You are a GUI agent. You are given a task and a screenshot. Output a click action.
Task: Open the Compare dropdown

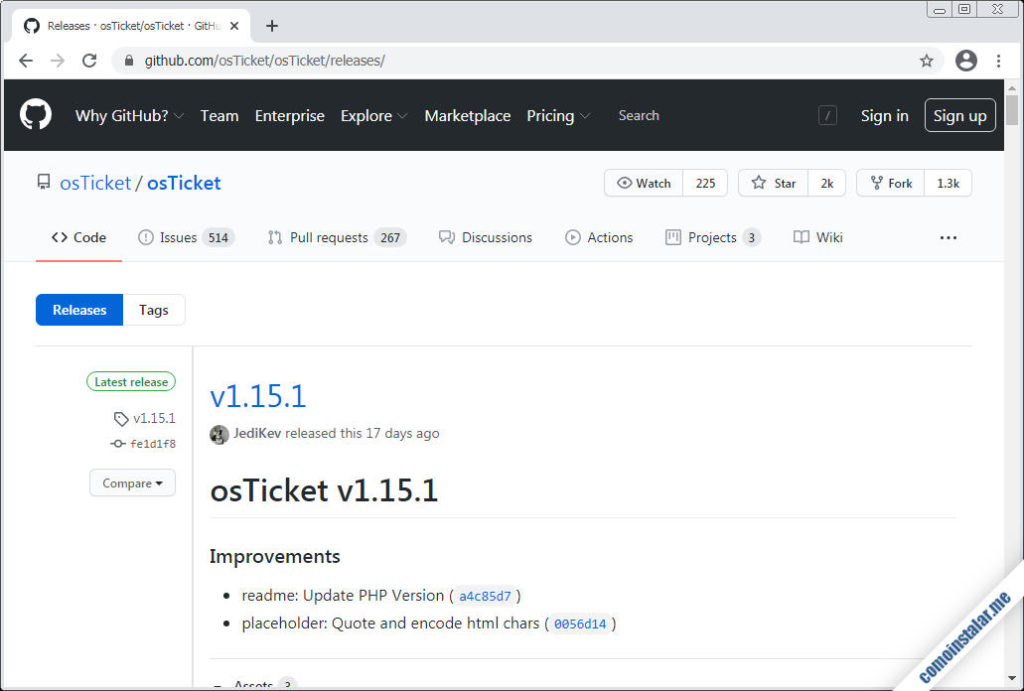point(132,483)
